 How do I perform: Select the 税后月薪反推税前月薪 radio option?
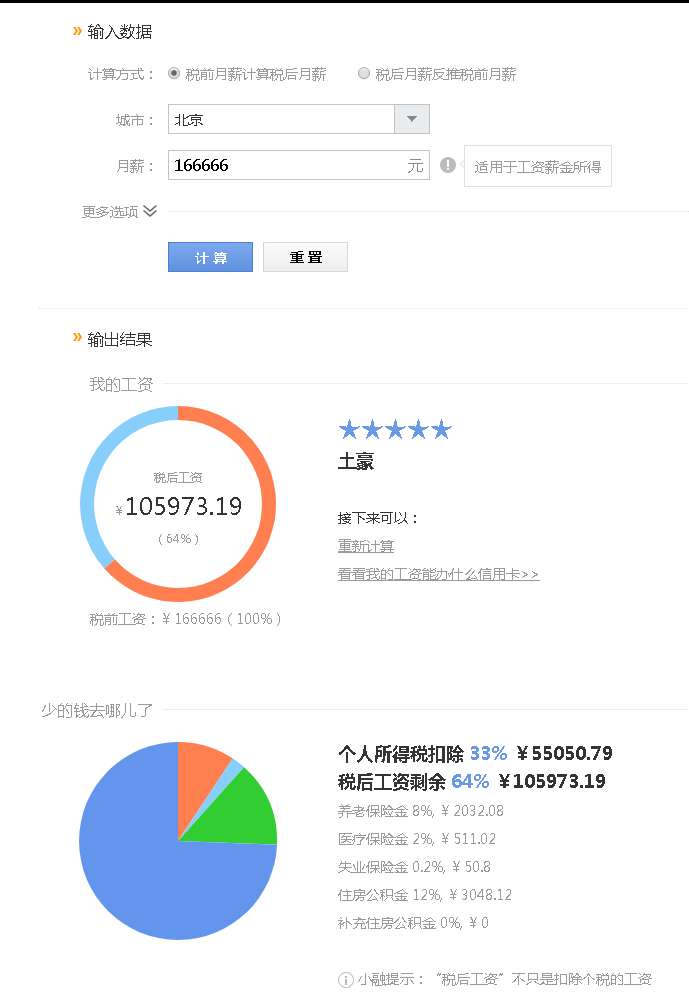tap(364, 74)
